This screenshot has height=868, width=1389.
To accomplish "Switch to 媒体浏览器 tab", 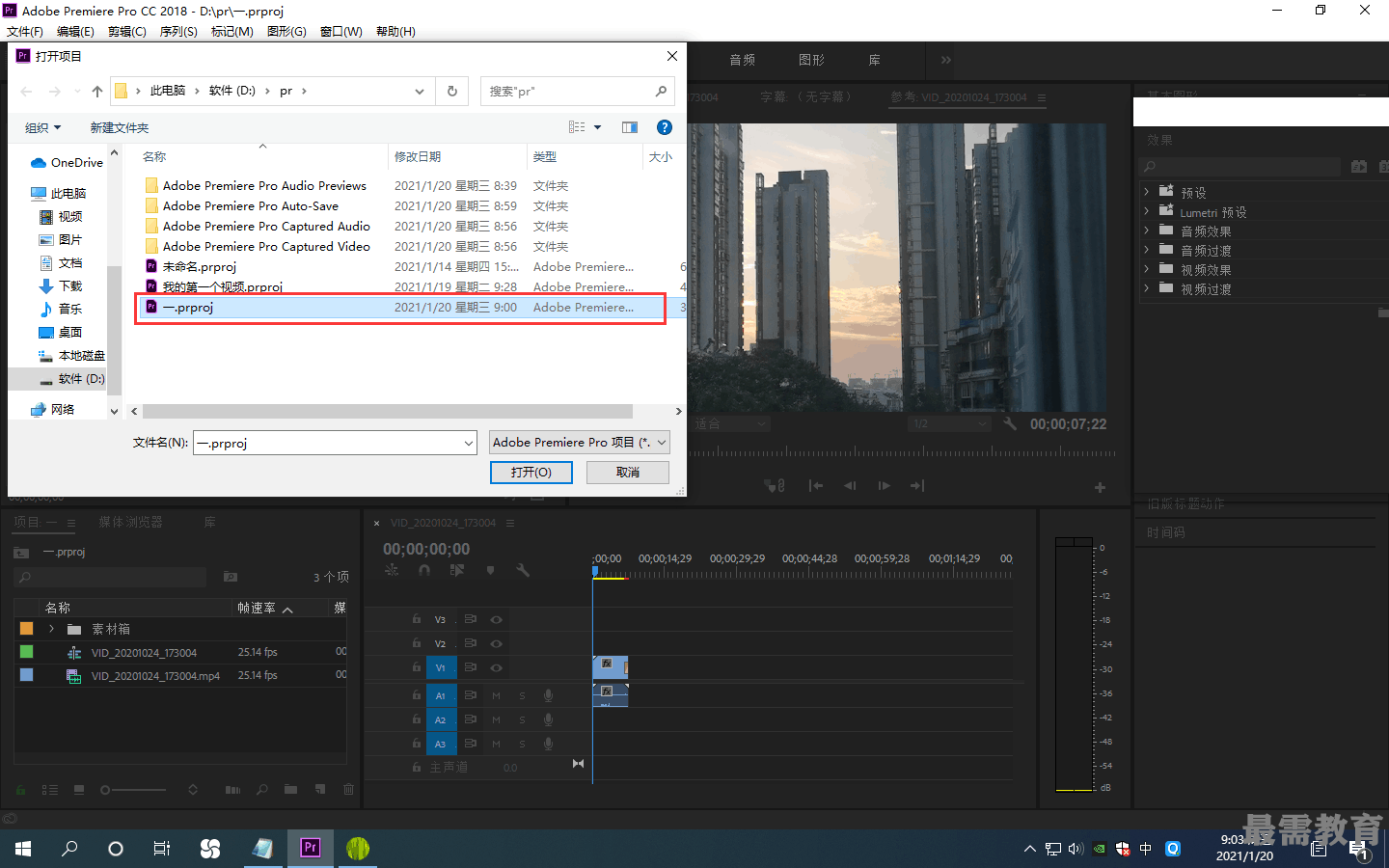I will coord(130,522).
